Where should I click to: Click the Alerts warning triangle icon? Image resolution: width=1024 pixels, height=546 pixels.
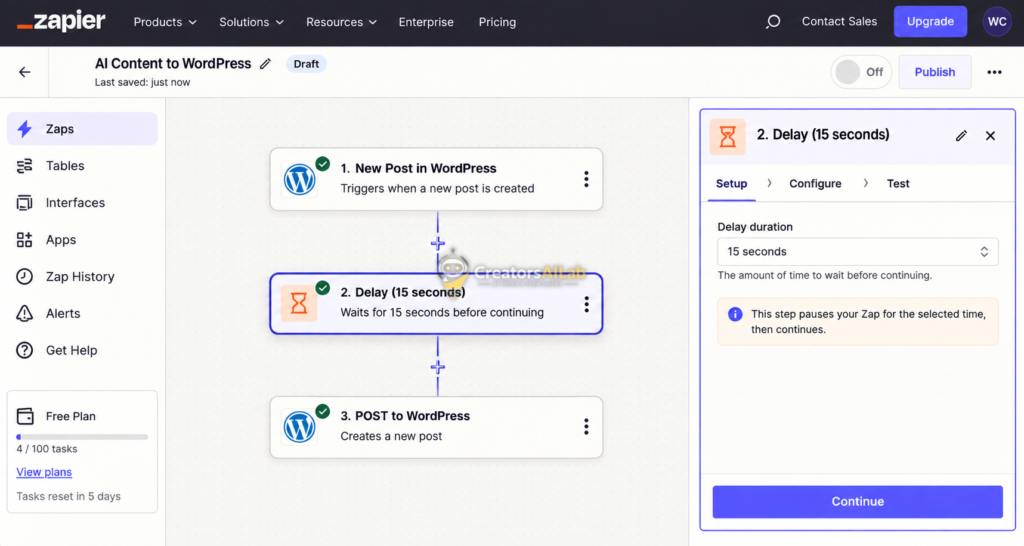click(25, 313)
